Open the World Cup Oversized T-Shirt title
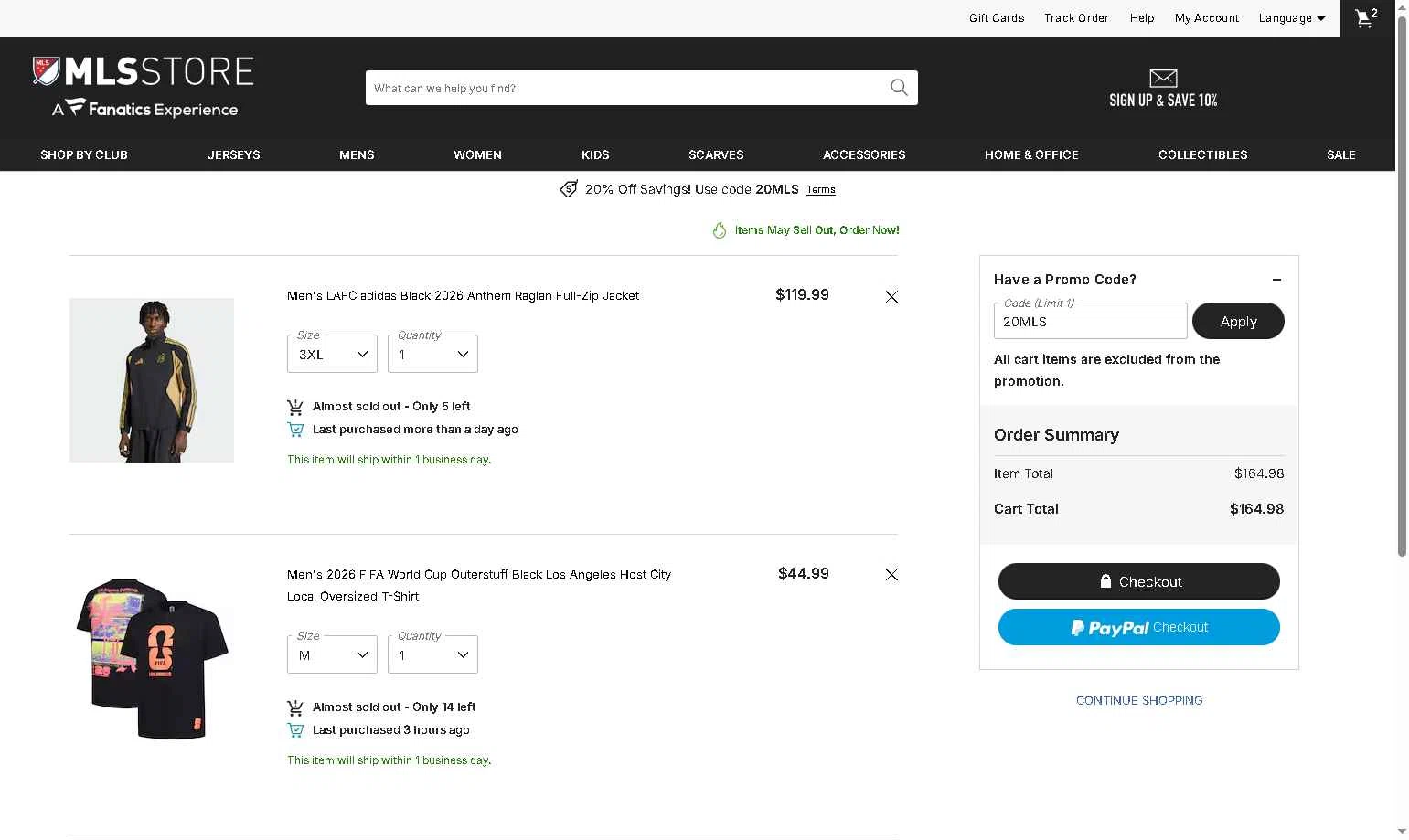This screenshot has width=1409, height=840. tap(479, 585)
